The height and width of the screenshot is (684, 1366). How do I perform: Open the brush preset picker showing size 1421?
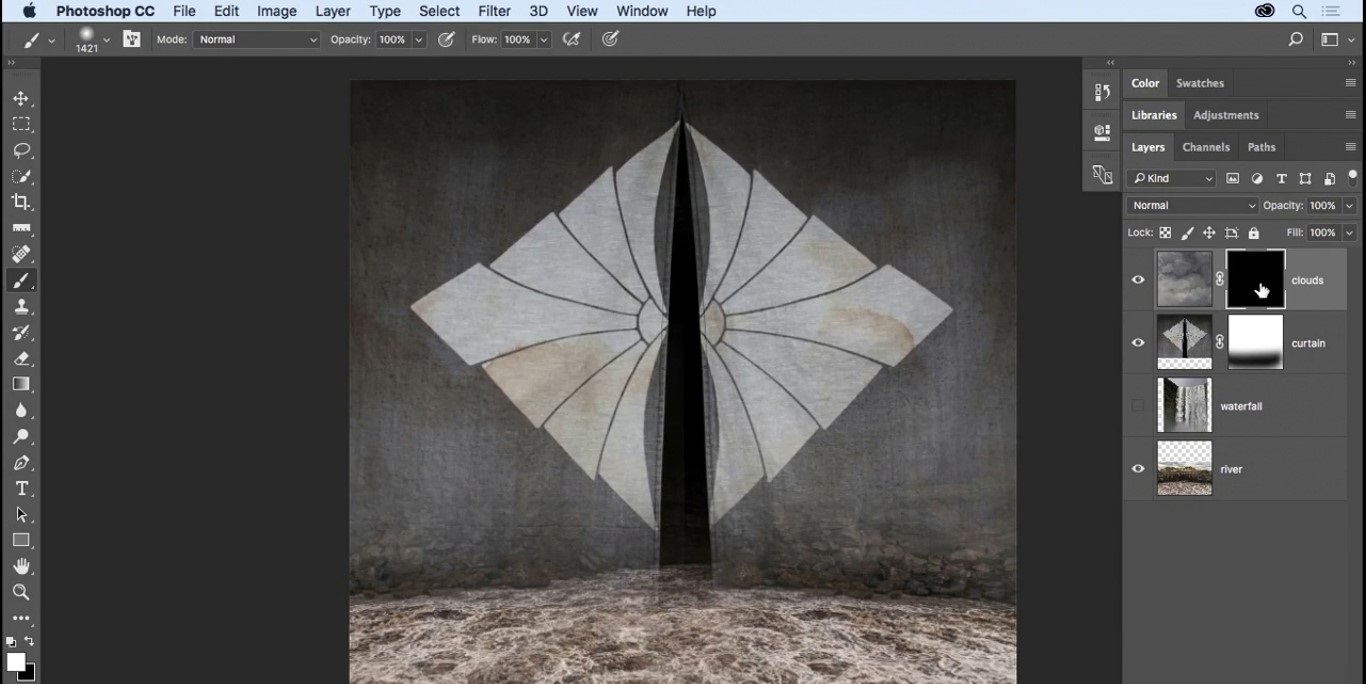(x=92, y=39)
